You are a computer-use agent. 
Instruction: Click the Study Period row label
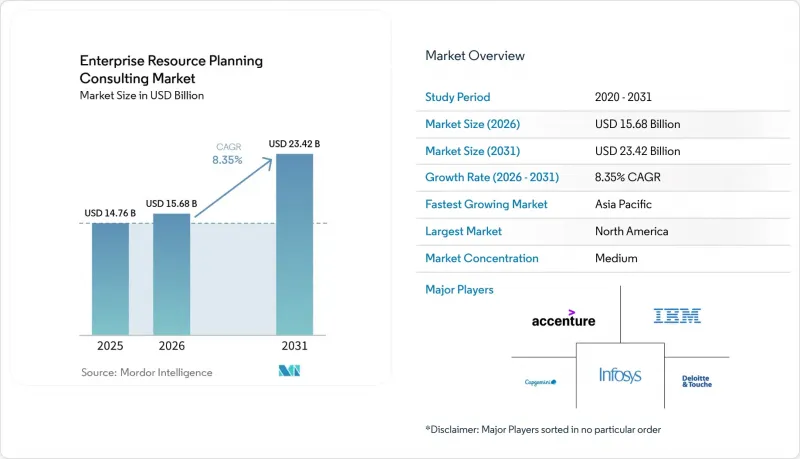point(457,97)
